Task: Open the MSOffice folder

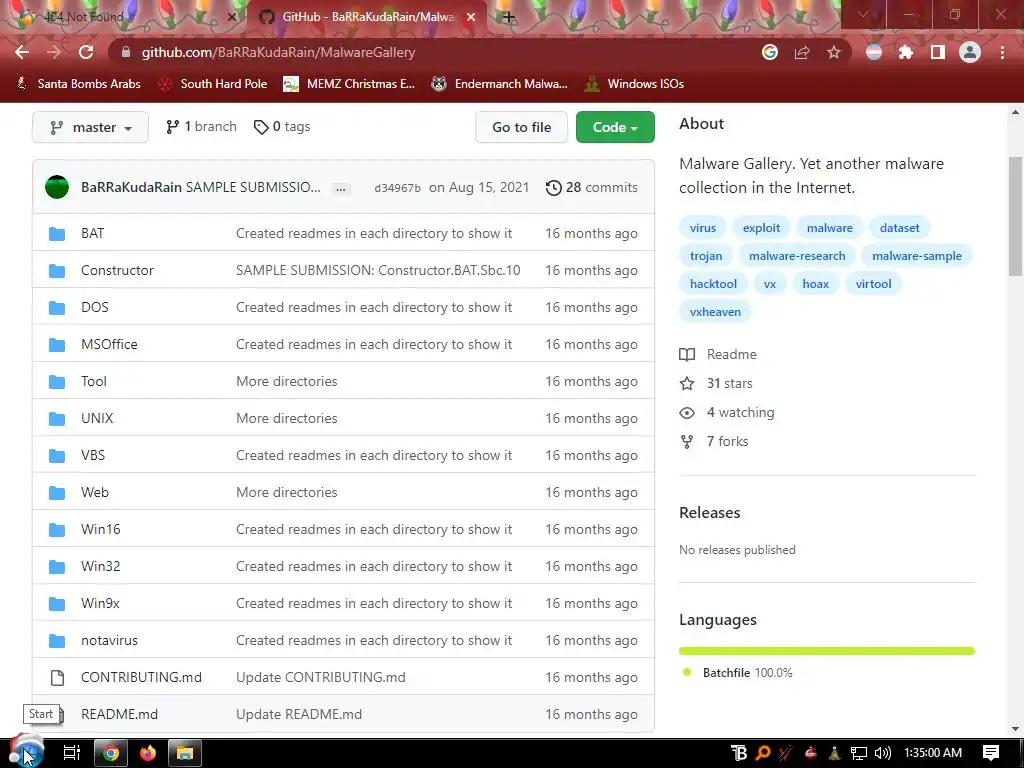Action: [x=109, y=344]
